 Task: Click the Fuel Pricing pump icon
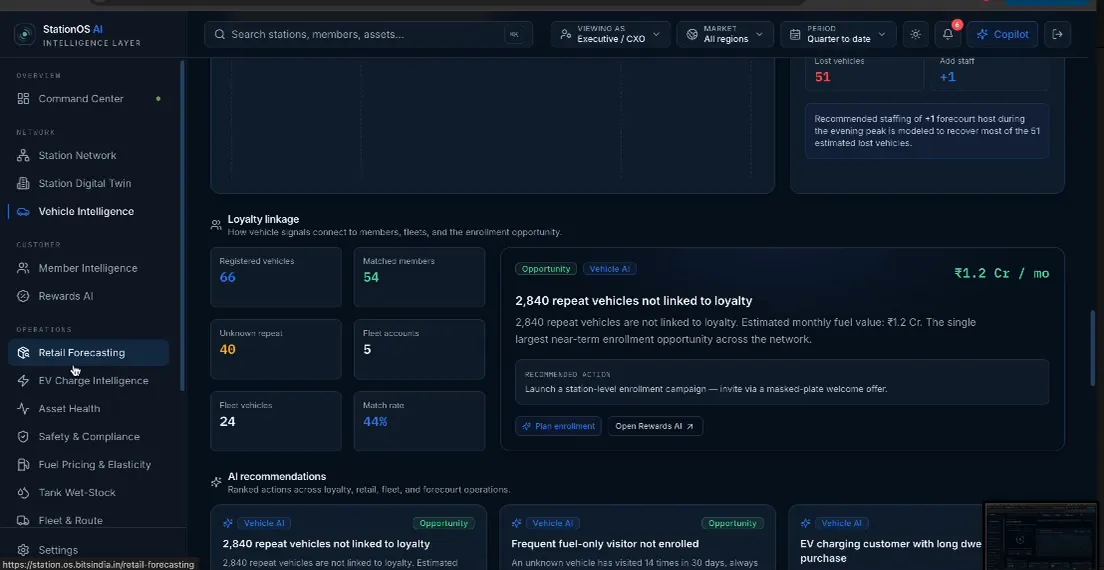(23, 465)
